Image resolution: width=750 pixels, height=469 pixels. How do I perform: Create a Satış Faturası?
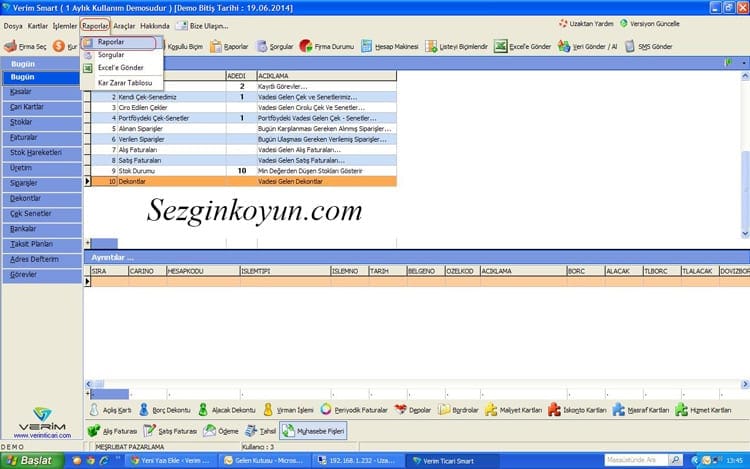coord(170,431)
